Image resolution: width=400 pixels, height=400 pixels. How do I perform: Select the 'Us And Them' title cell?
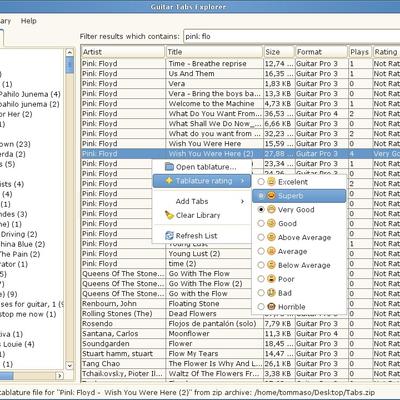click(214, 74)
